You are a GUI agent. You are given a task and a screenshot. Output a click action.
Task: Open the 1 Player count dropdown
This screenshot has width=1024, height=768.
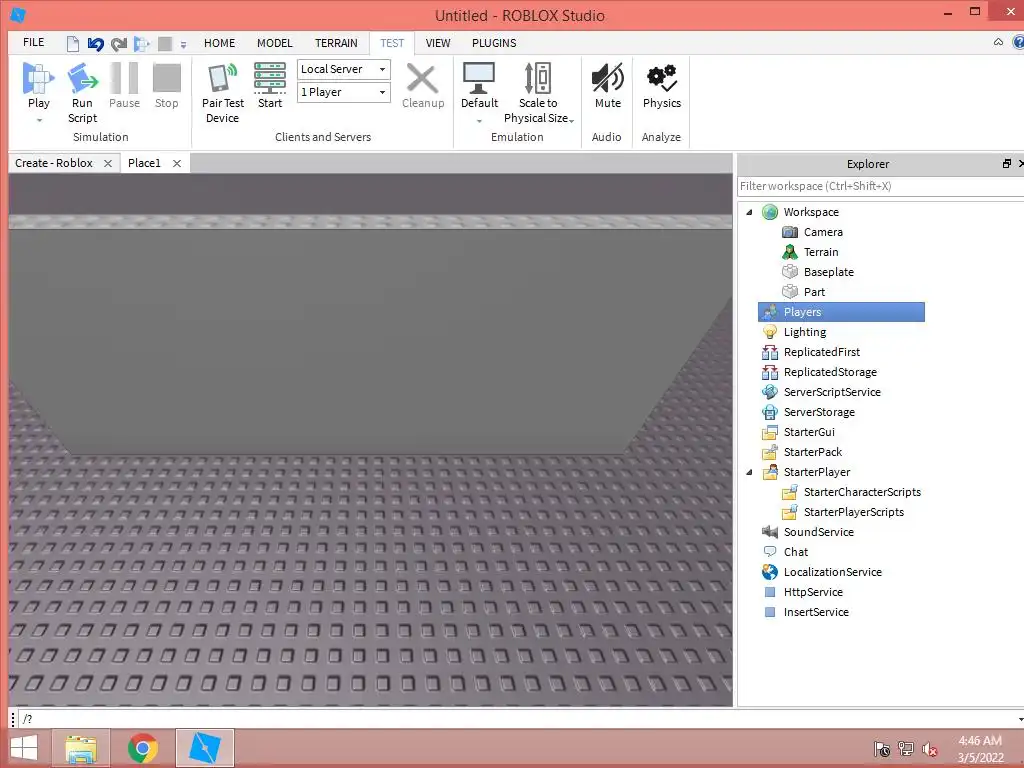point(344,92)
